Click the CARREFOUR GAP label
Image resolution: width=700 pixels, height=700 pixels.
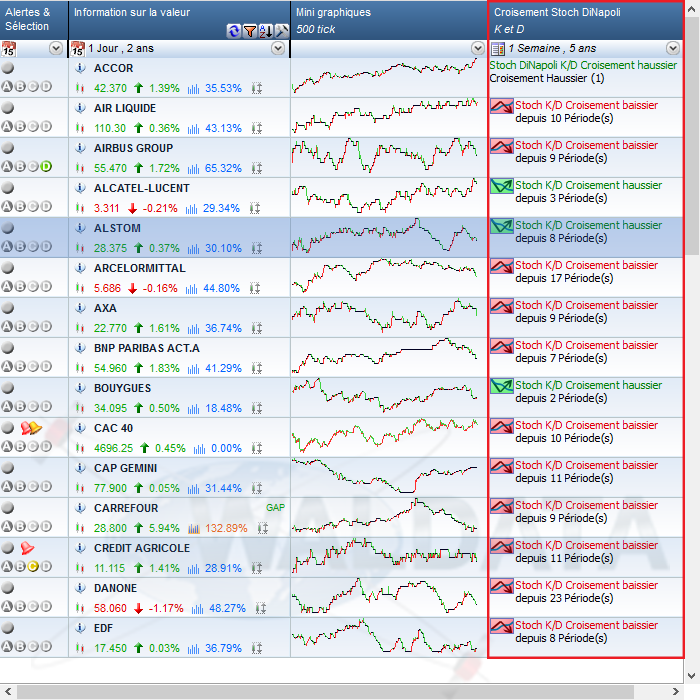point(275,508)
